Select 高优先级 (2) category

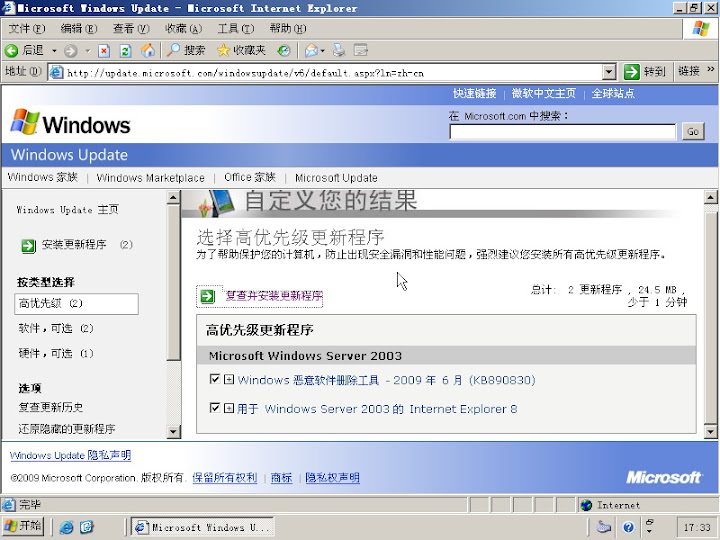[76, 304]
